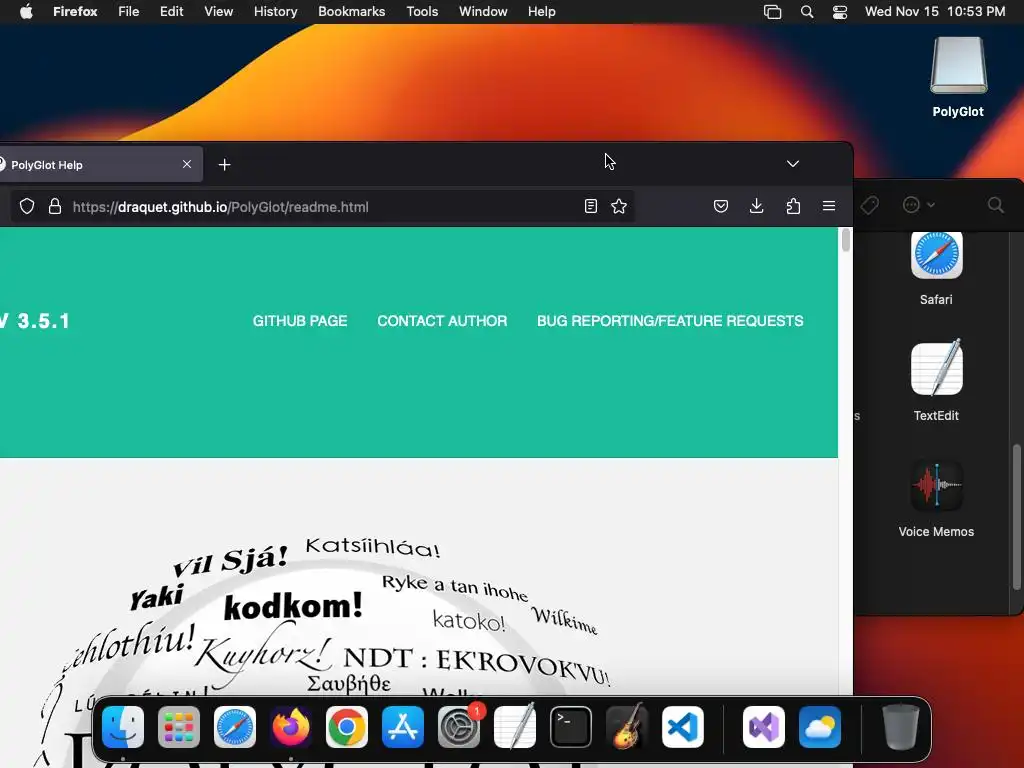Open Control Center in menu bar

click(840, 12)
